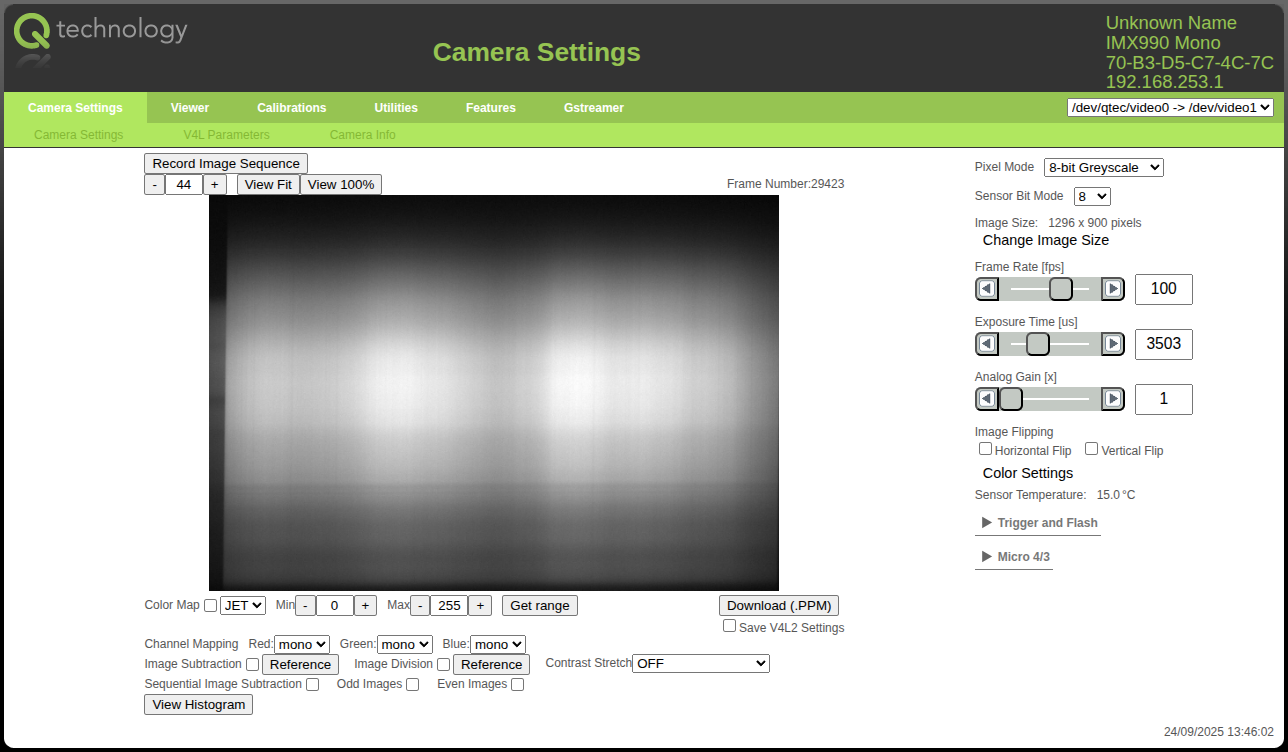Click the Analog Gain slider right arrow
The image size is (1288, 752).
pyautogui.click(x=1112, y=399)
